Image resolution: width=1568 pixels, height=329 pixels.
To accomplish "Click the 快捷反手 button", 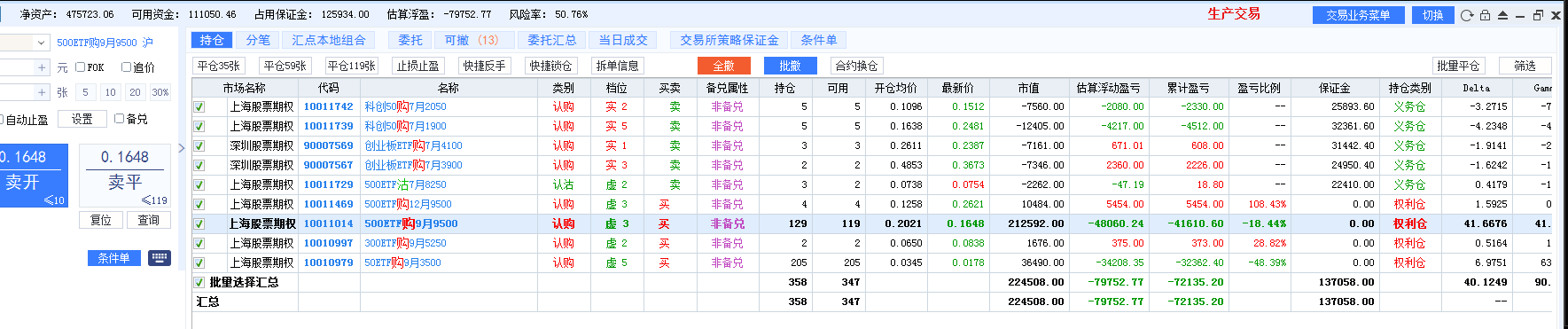I will [485, 66].
